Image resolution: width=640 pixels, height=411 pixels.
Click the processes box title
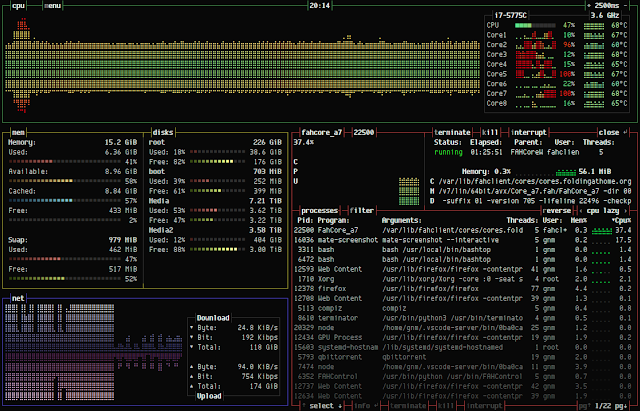coord(319,211)
